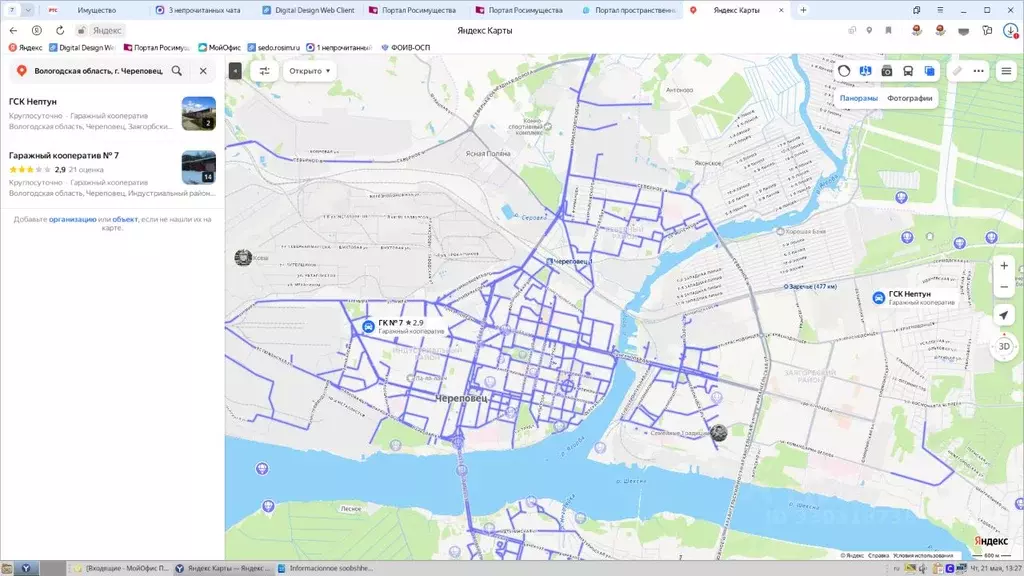Open the ГСК Нептун photo thumbnail
The width and height of the screenshot is (1024, 576).
[x=199, y=114]
